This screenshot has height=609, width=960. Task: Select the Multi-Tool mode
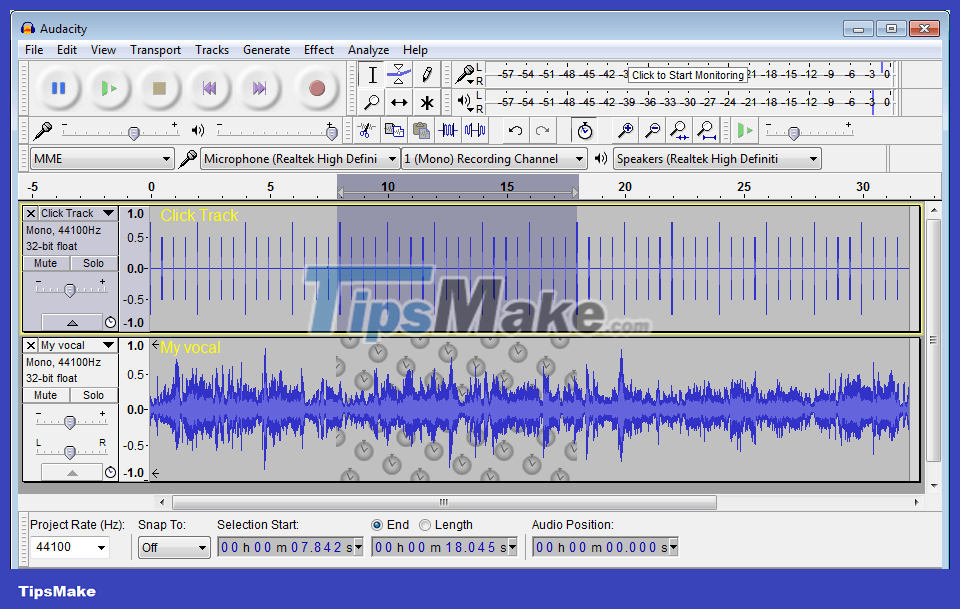[x=426, y=102]
